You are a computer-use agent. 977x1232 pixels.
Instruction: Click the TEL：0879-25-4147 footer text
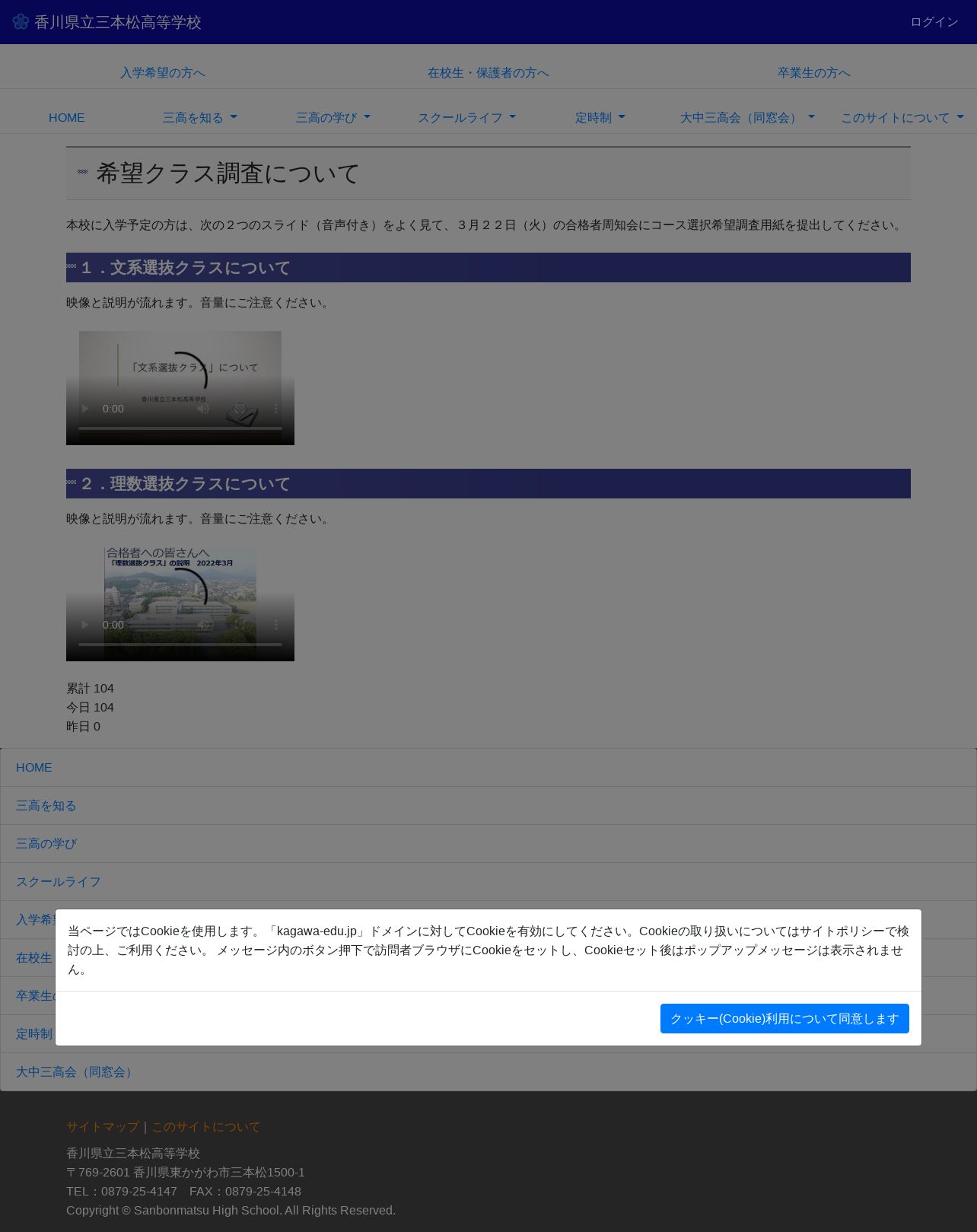(x=122, y=1192)
